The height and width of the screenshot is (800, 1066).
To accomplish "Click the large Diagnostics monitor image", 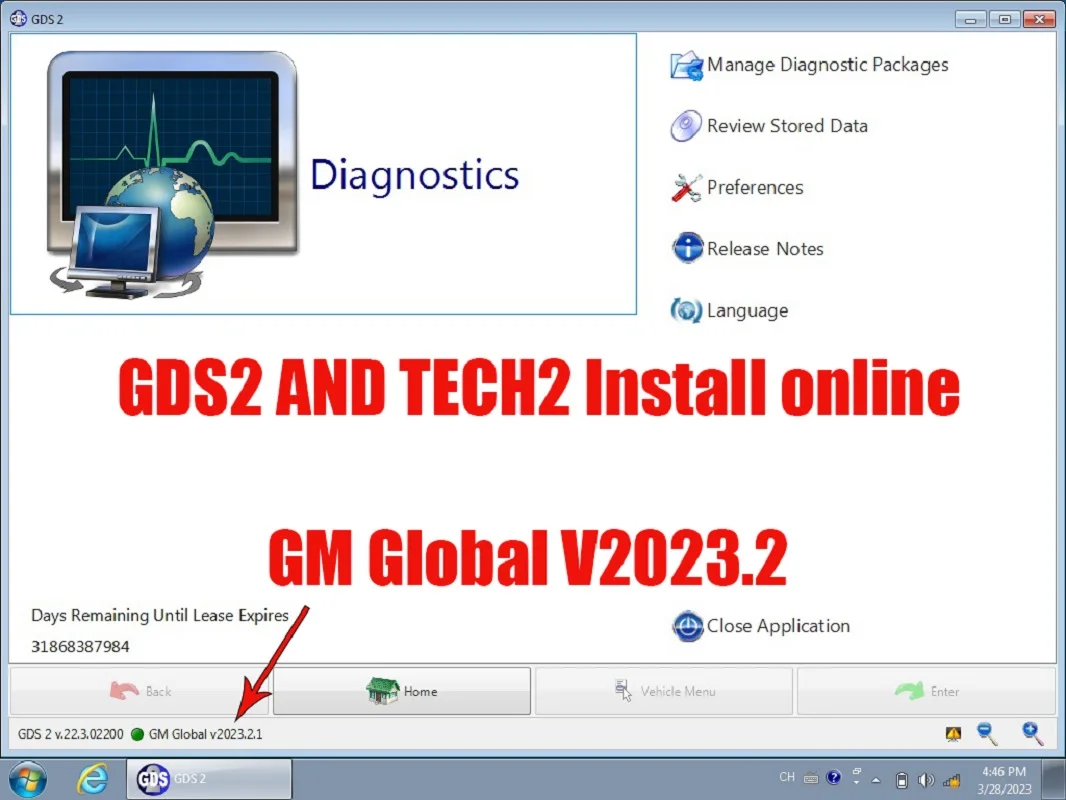I will (173, 175).
